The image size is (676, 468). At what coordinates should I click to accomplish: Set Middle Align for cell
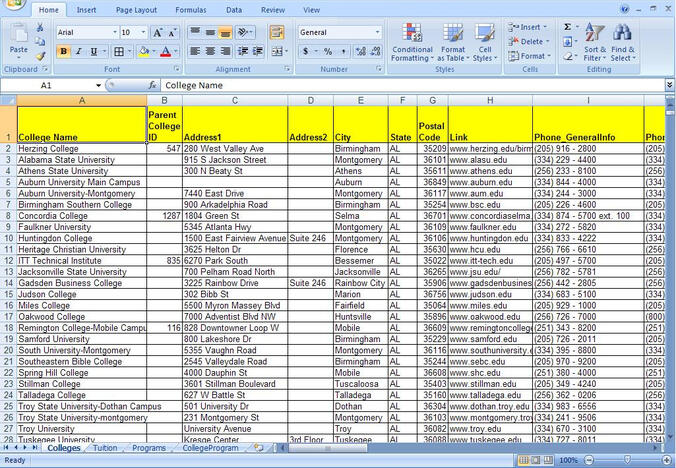click(210, 32)
